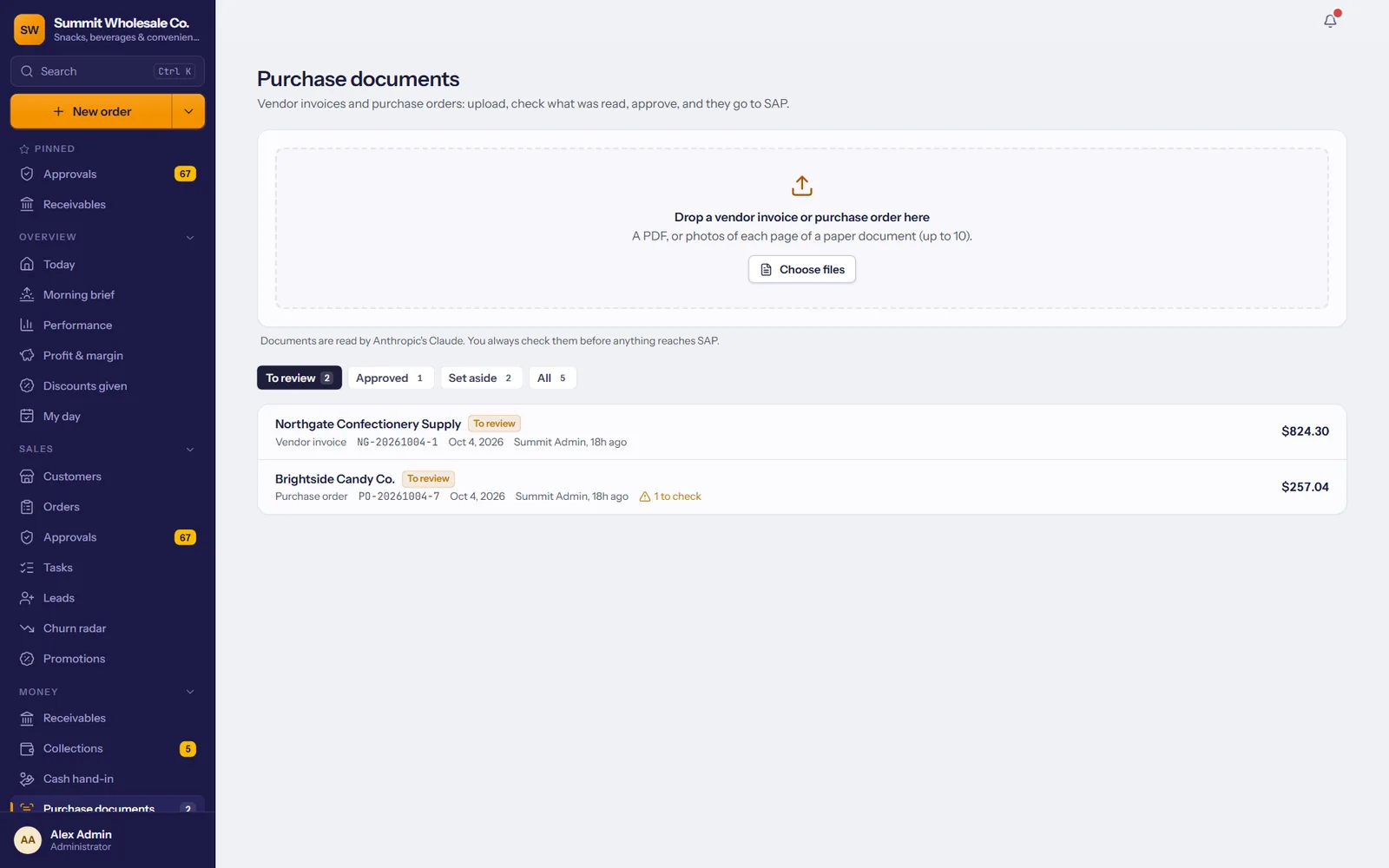Click the Customers store icon
This screenshot has height=868, width=1389.
[27, 476]
